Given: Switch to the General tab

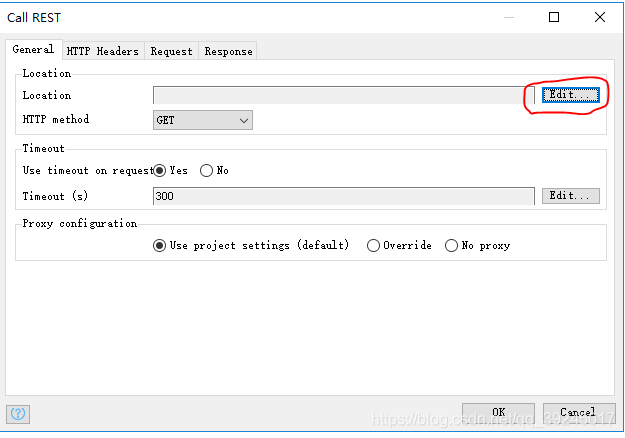Looking at the screenshot, I should [x=33, y=50].
